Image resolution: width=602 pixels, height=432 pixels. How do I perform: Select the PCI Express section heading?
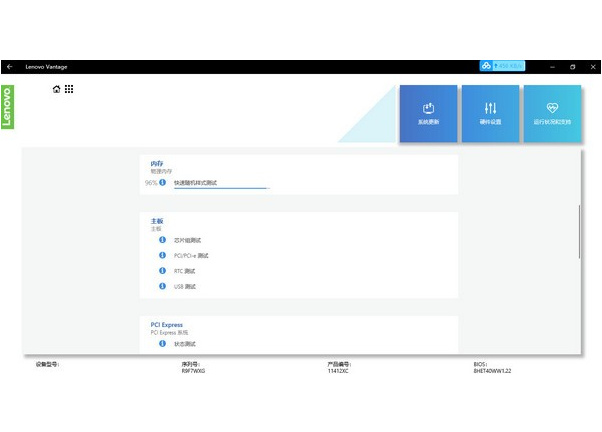tap(167, 325)
